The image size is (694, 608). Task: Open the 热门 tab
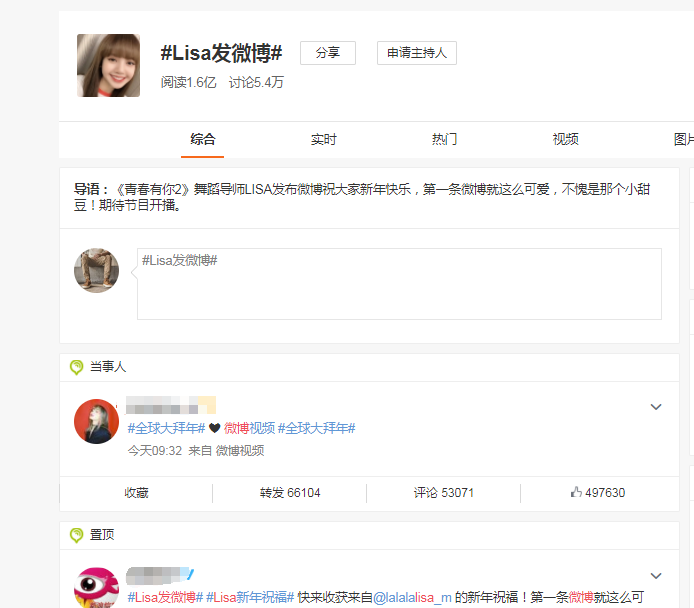tap(444, 139)
